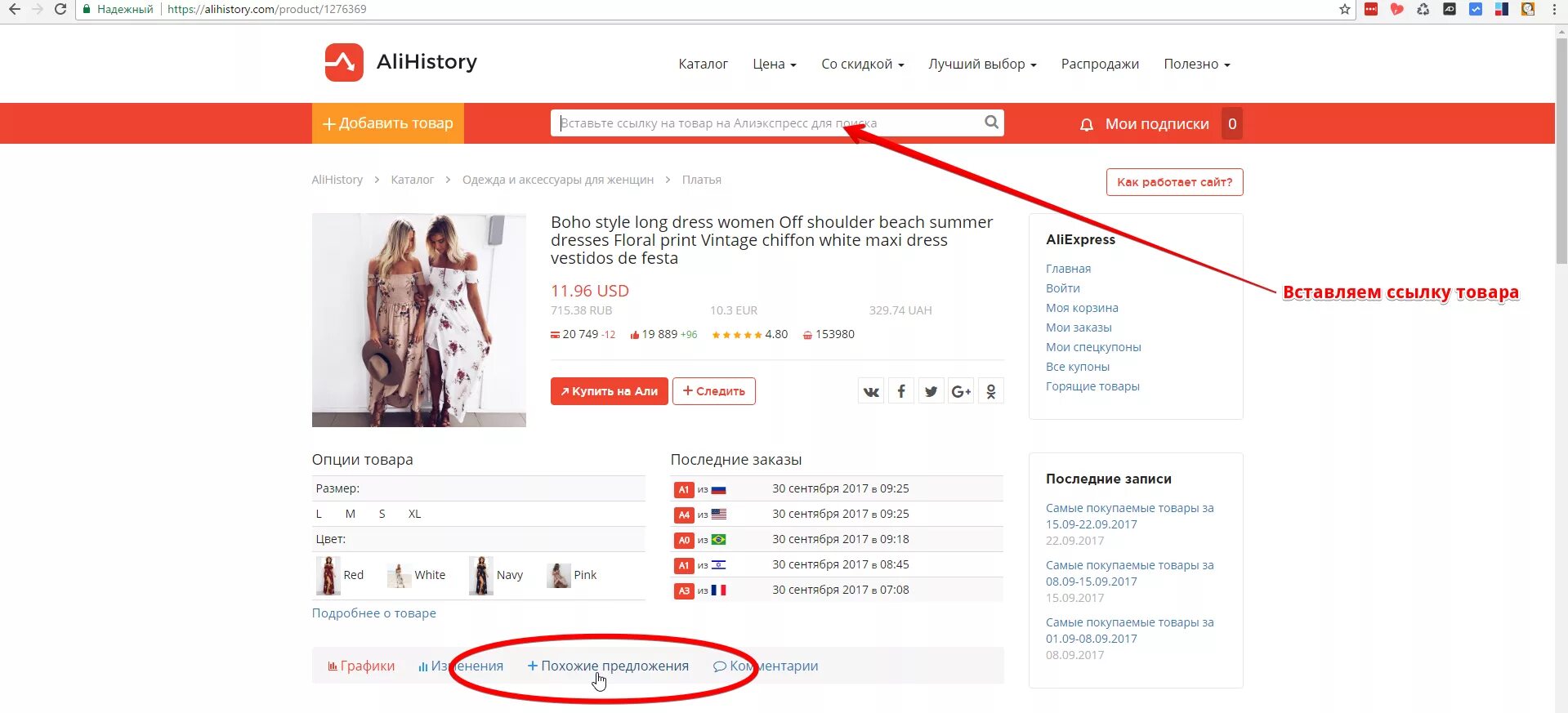Select size S option
Screen dimensions: 1568x713
point(382,514)
